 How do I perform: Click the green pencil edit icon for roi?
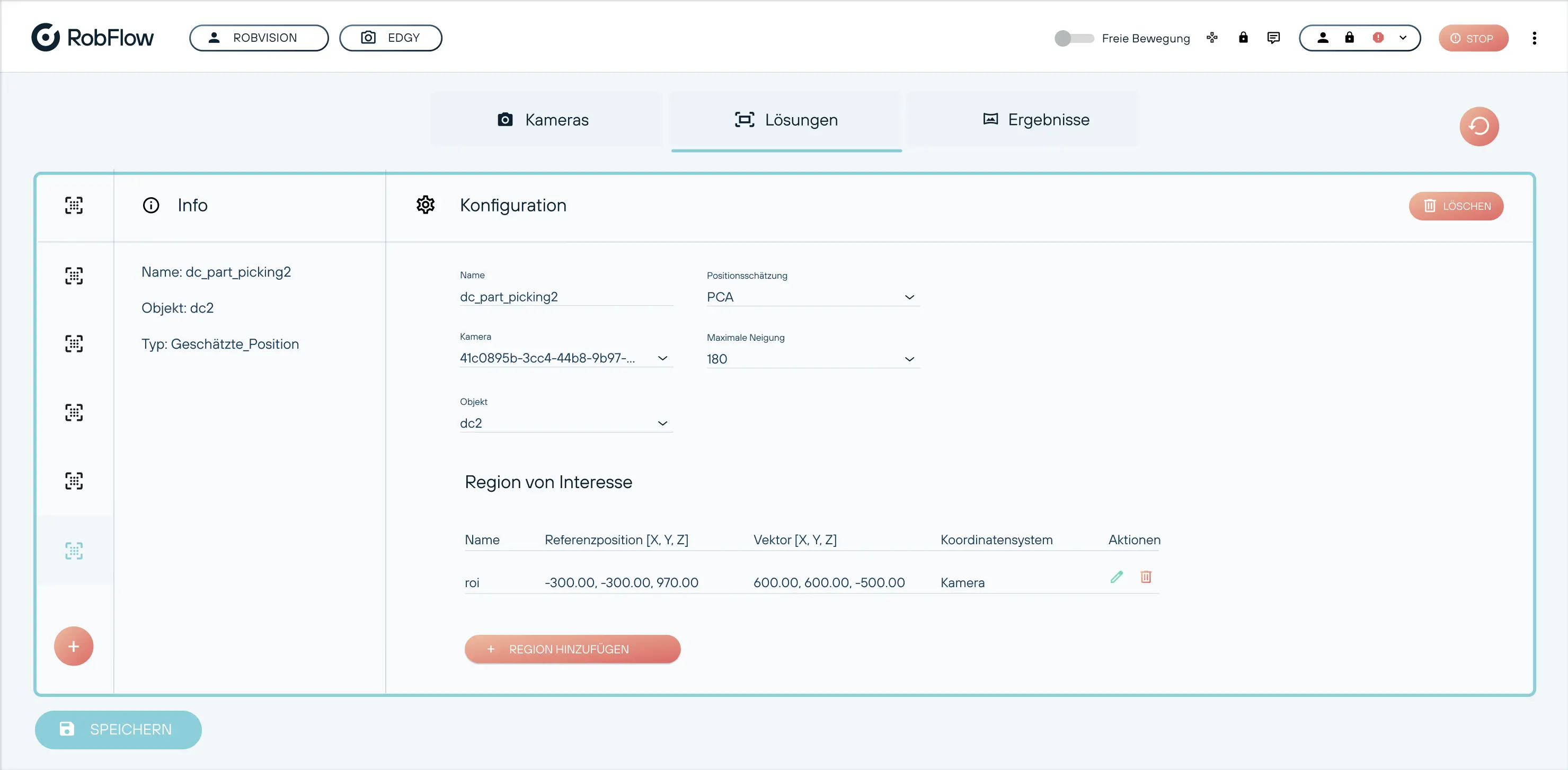1117,577
